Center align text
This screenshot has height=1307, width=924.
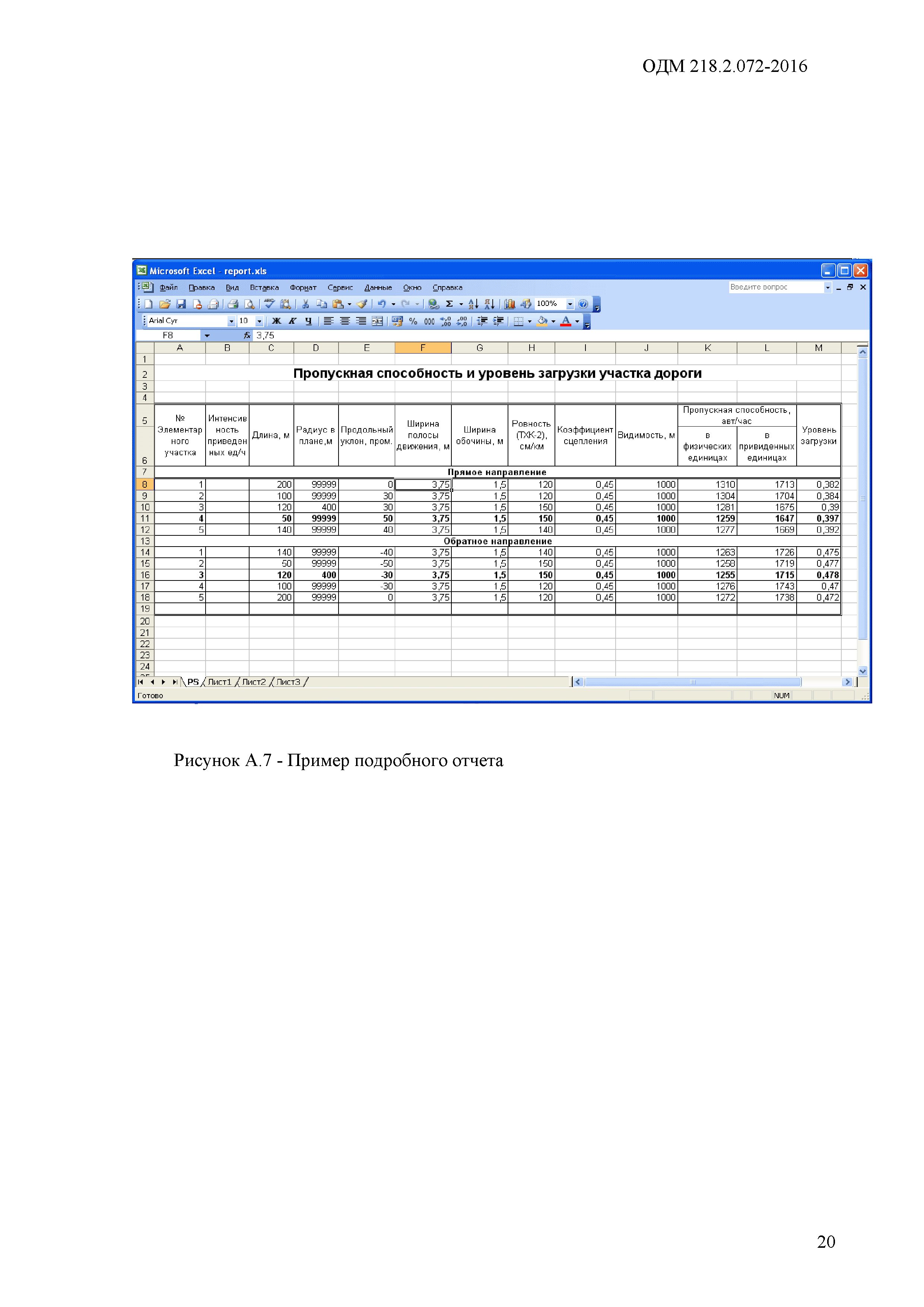tap(345, 321)
